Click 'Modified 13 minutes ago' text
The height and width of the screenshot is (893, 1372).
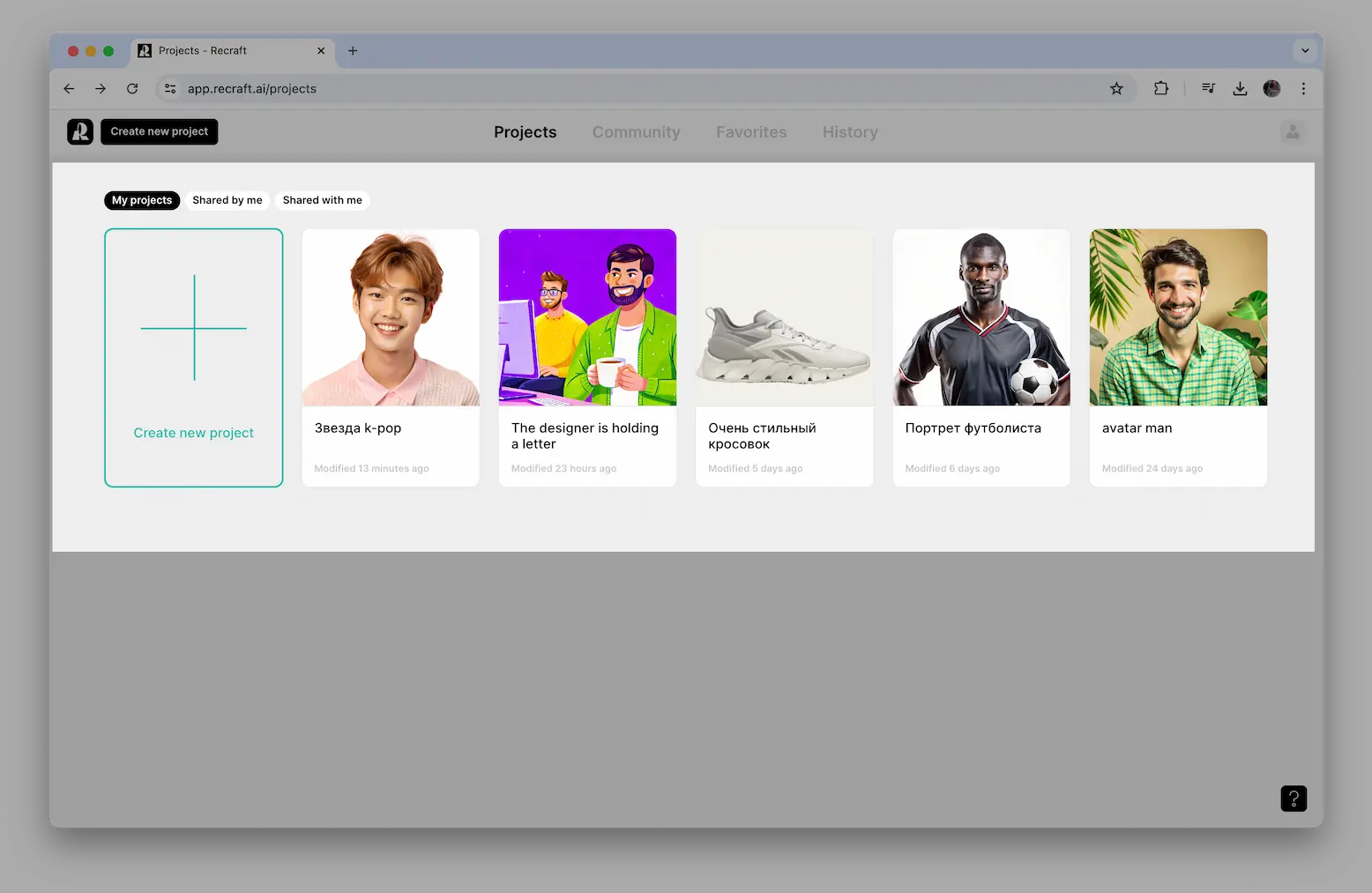click(x=371, y=469)
